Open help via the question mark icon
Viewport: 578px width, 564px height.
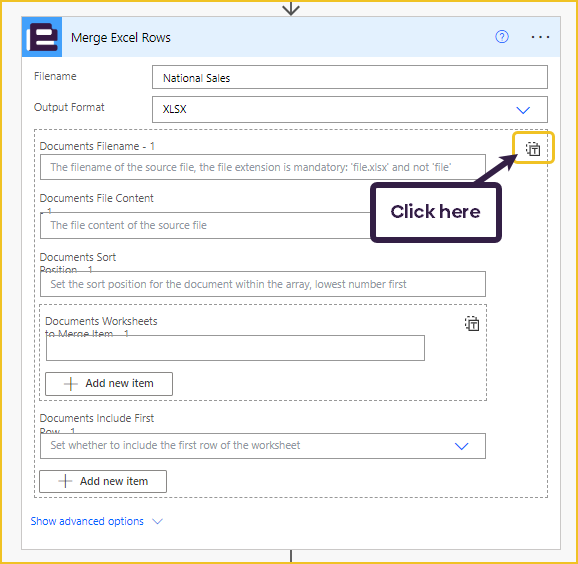tap(502, 37)
